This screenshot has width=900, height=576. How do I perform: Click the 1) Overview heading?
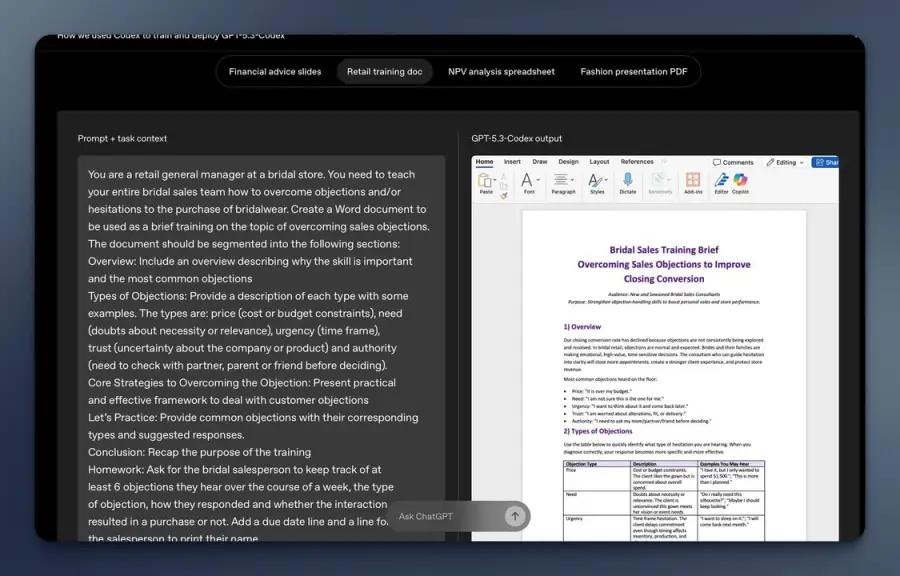coord(582,327)
